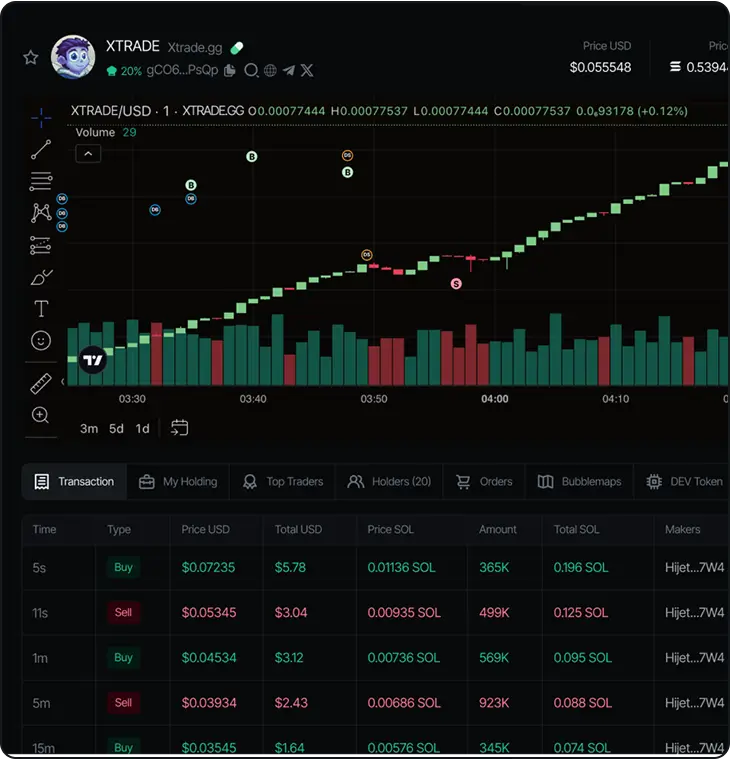Image resolution: width=730 pixels, height=759 pixels.
Task: Click the Price USD column header
Action: [205, 530]
